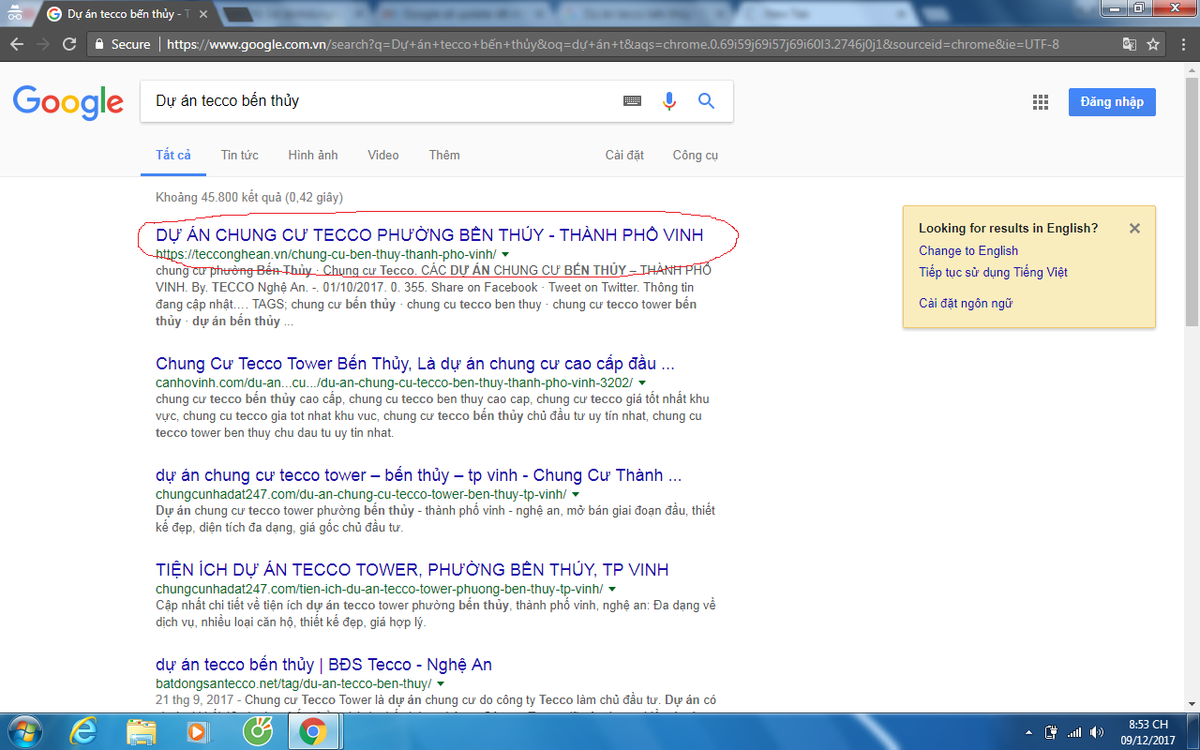
Task: Dismiss the English results notice
Action: coord(1134,228)
